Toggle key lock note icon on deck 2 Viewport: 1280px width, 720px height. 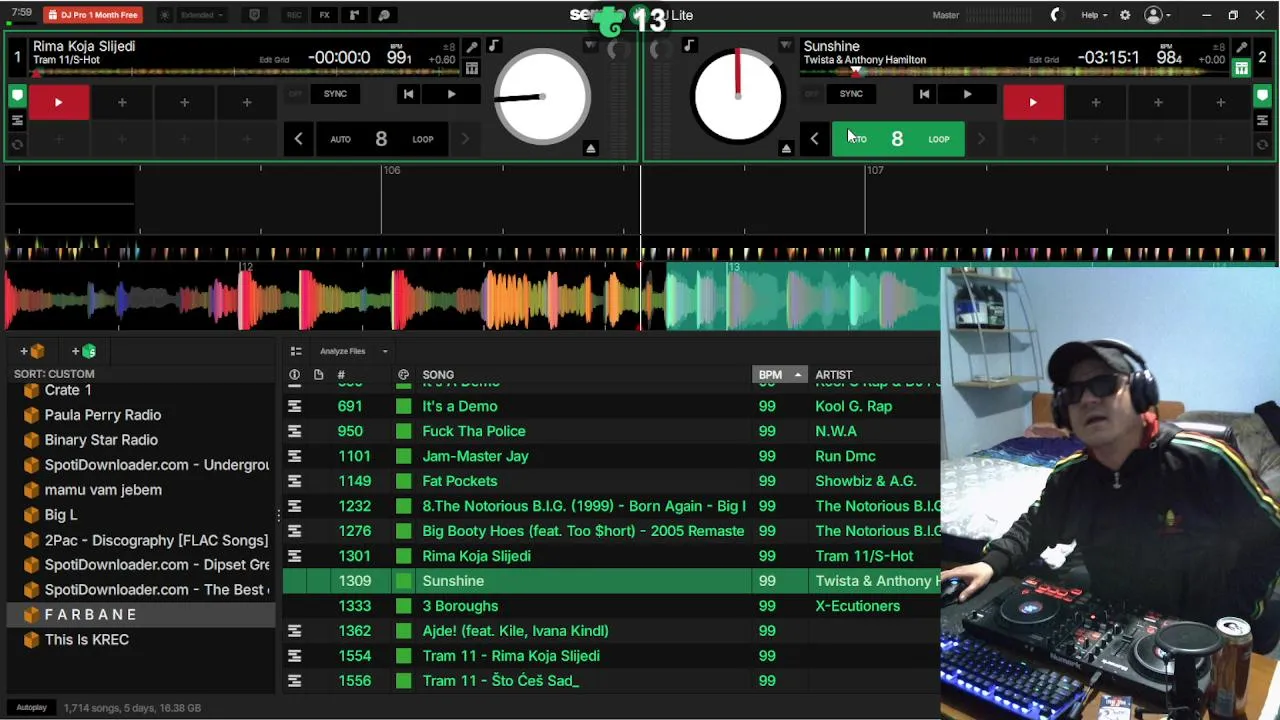(689, 45)
